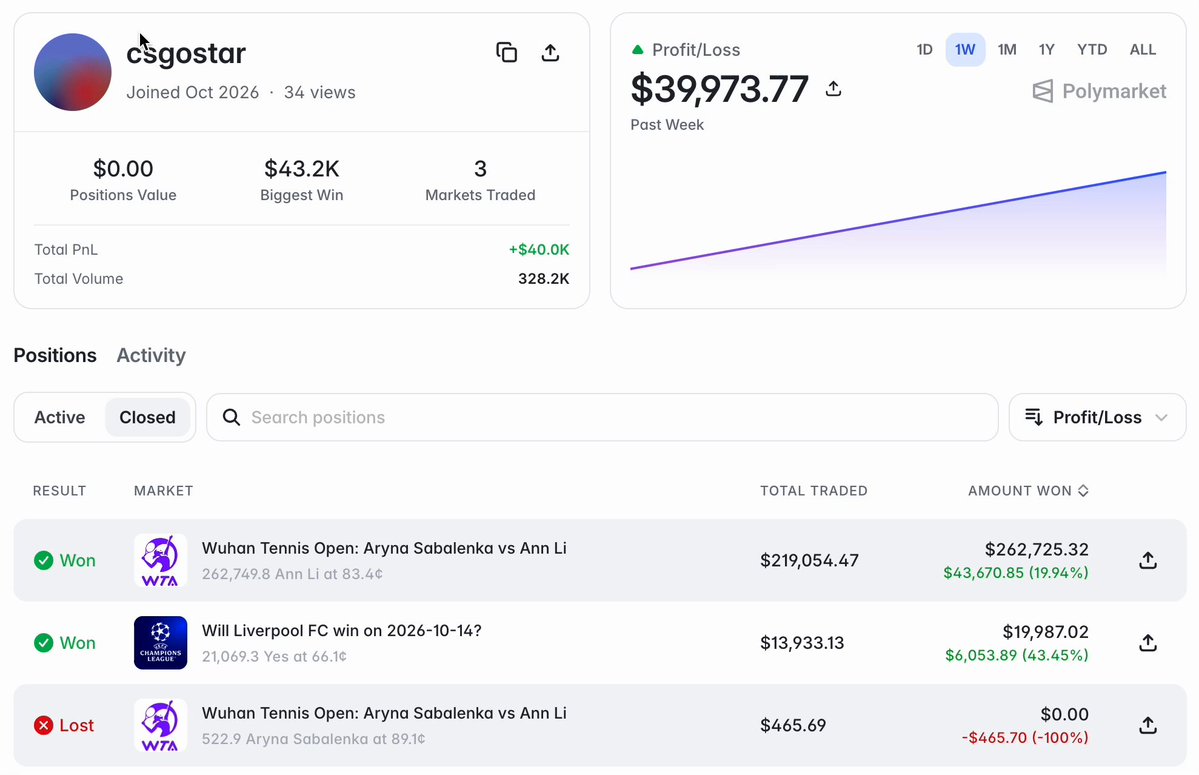Viewport: 1199px width, 775px height.
Task: Show the YTD profit range
Action: coord(1092,50)
